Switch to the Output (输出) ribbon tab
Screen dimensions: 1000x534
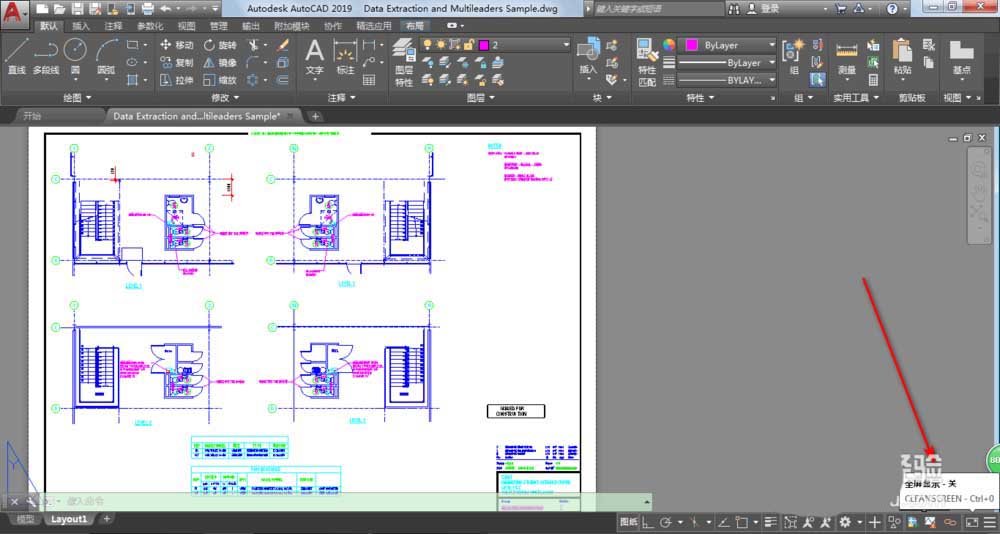(x=251, y=26)
